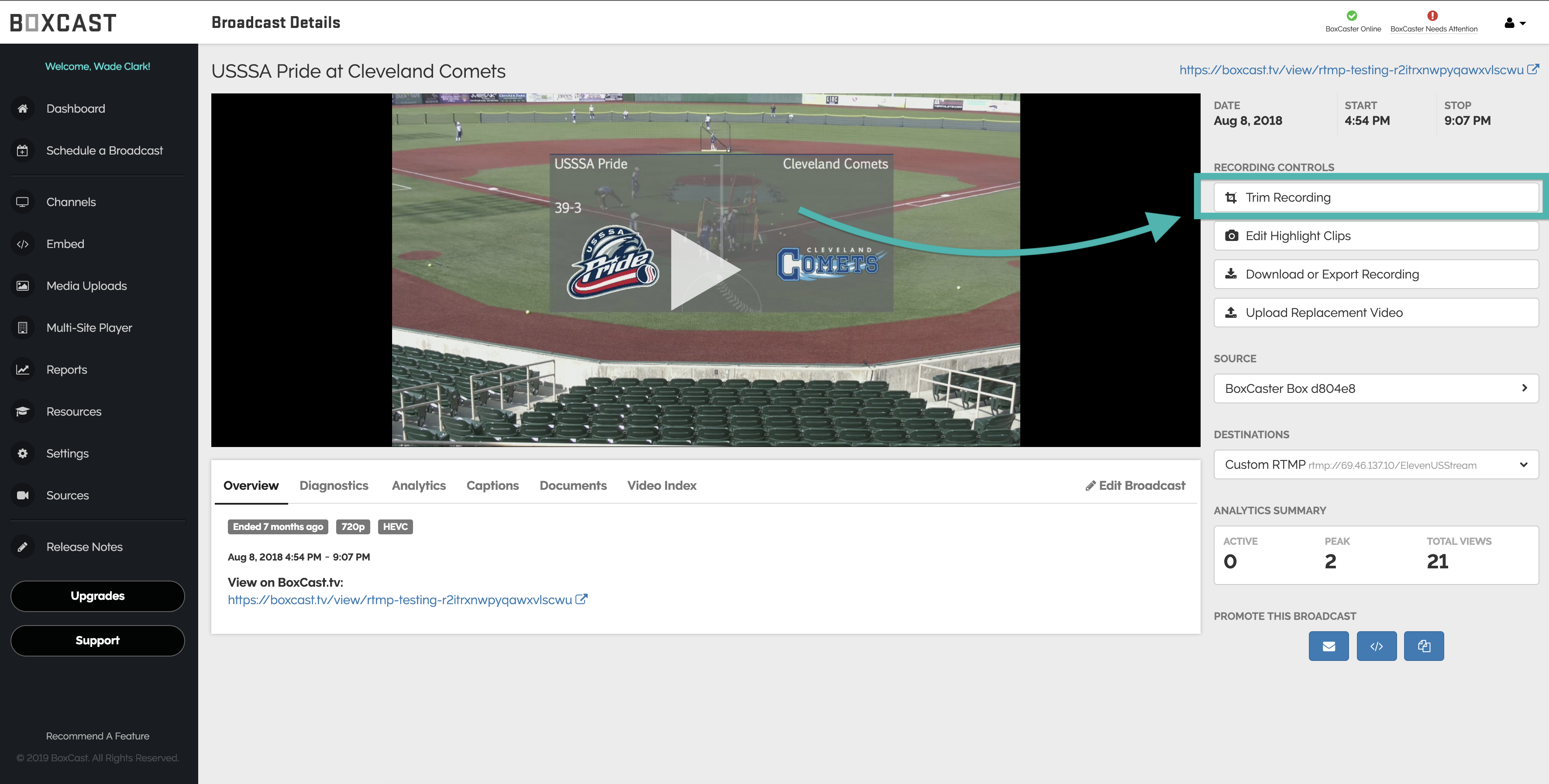The width and height of the screenshot is (1549, 784).
Task: Click the Sources camera icon
Action: pyautogui.click(x=22, y=495)
